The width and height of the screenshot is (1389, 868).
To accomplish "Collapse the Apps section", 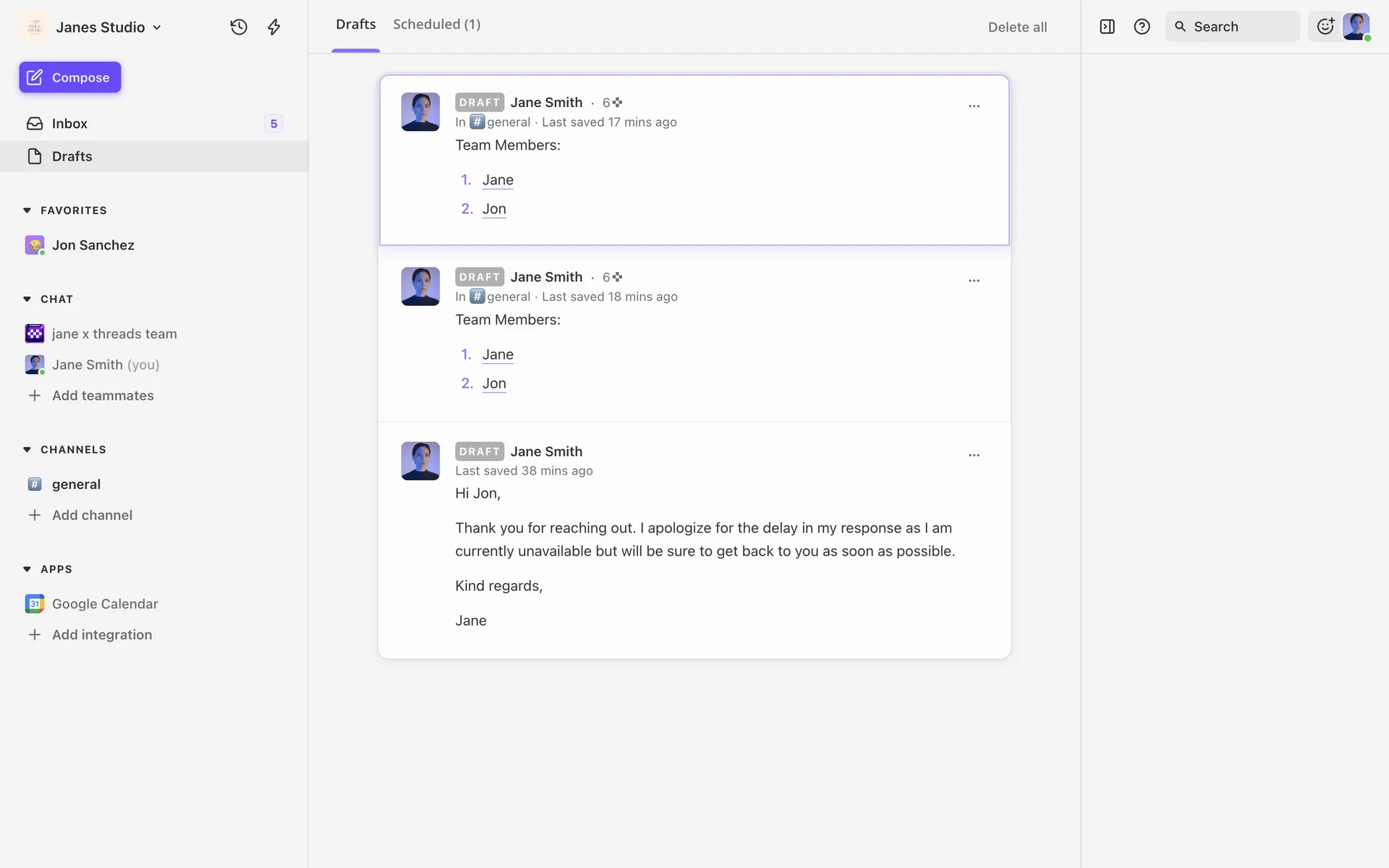I will pos(27,569).
